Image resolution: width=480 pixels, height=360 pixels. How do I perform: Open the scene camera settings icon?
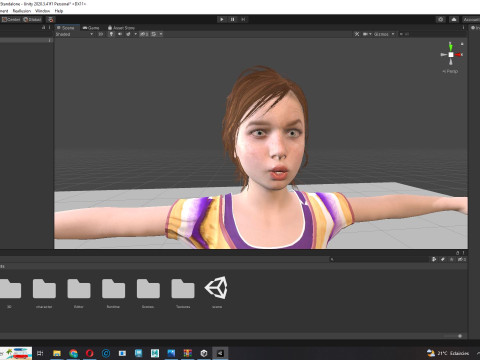365,34
